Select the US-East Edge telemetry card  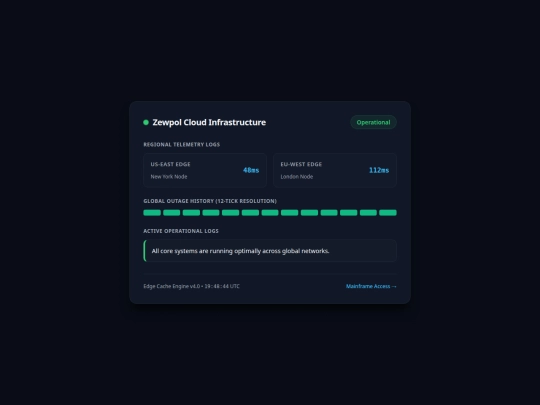pyautogui.click(x=205, y=170)
